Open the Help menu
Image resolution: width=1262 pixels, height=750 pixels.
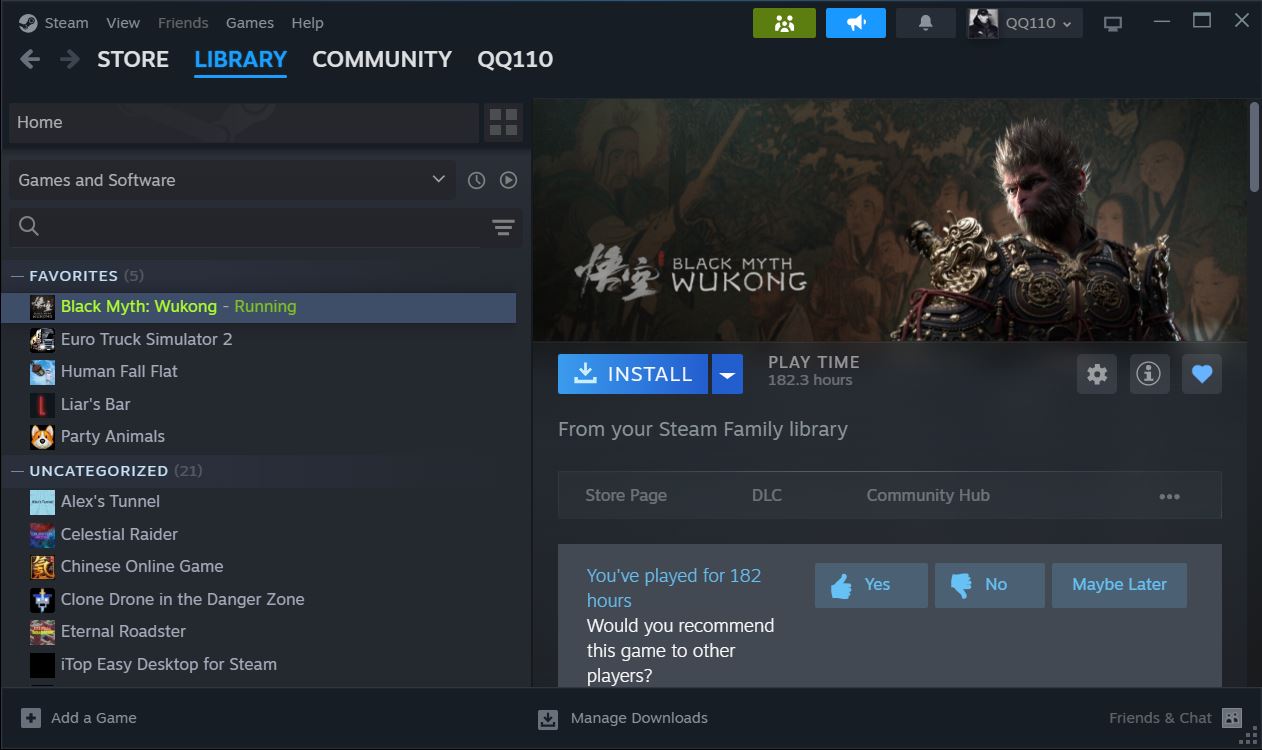click(307, 22)
